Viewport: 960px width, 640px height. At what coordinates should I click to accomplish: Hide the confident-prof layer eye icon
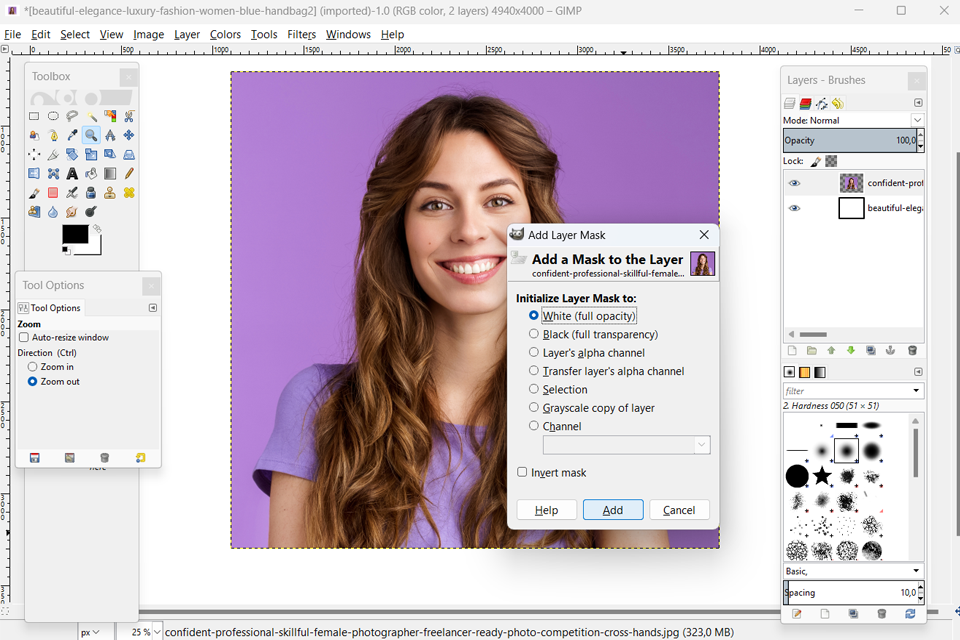point(794,183)
